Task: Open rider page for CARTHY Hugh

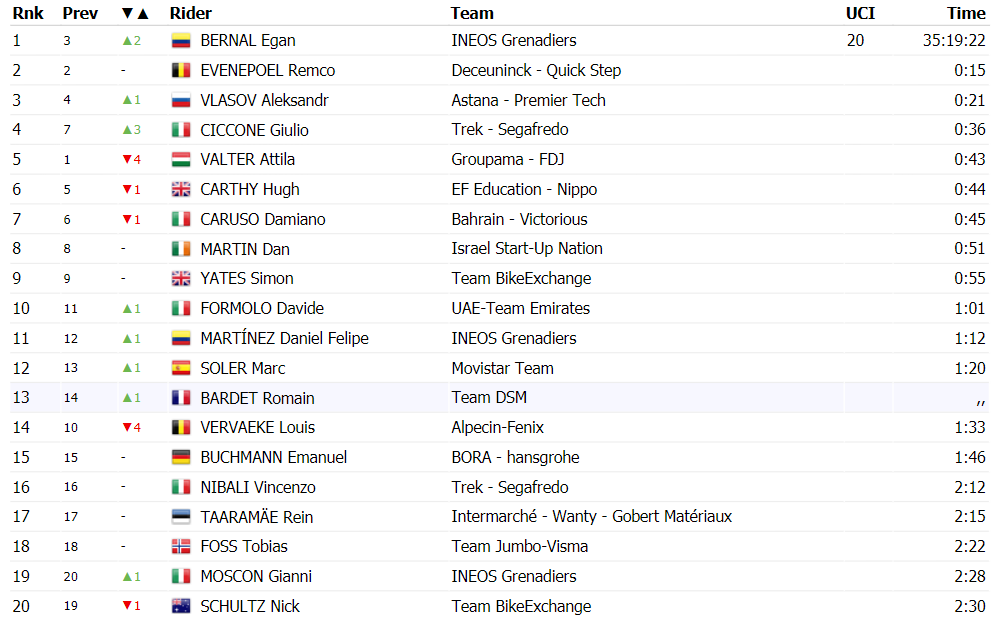Action: (250, 189)
